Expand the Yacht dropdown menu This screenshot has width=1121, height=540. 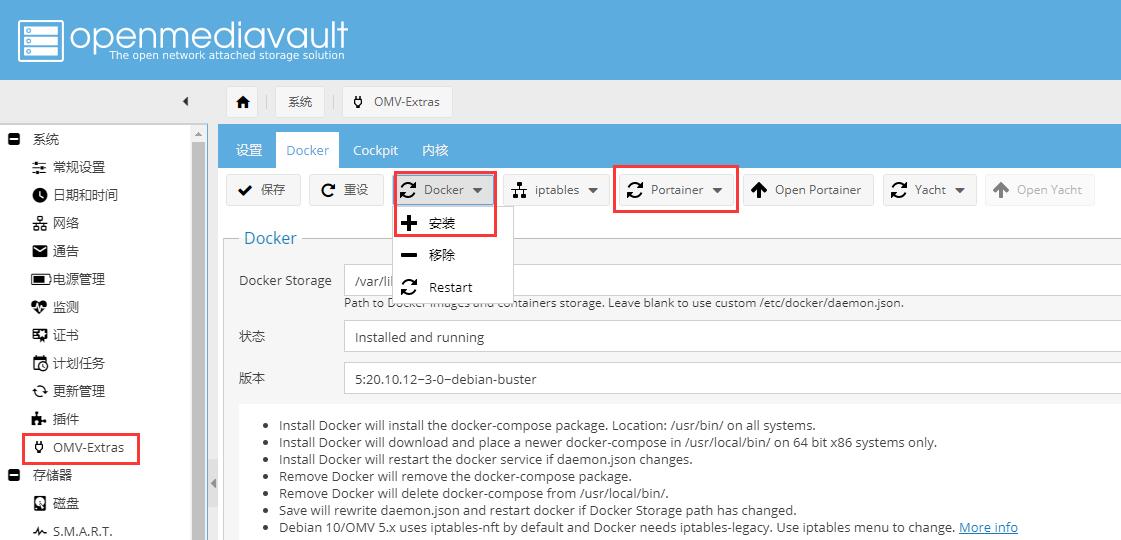tap(930, 190)
